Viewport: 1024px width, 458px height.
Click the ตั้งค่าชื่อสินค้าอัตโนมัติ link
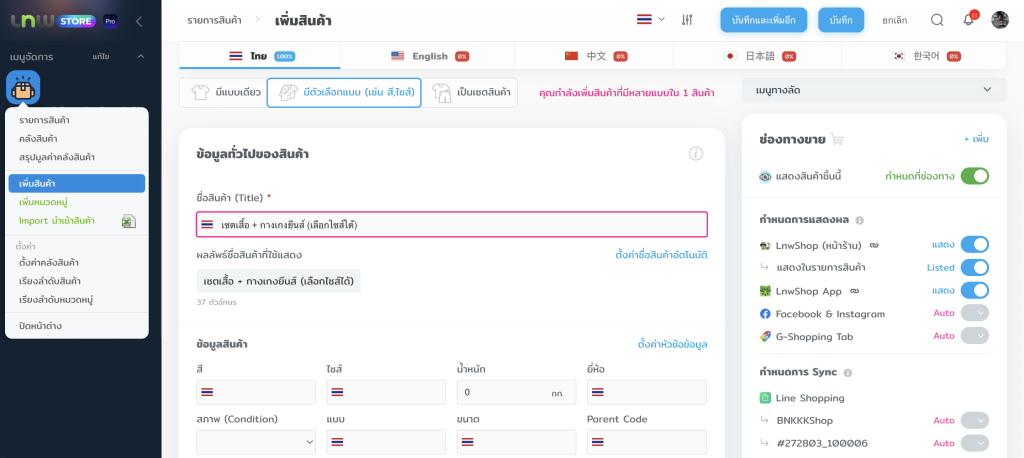pos(661,255)
